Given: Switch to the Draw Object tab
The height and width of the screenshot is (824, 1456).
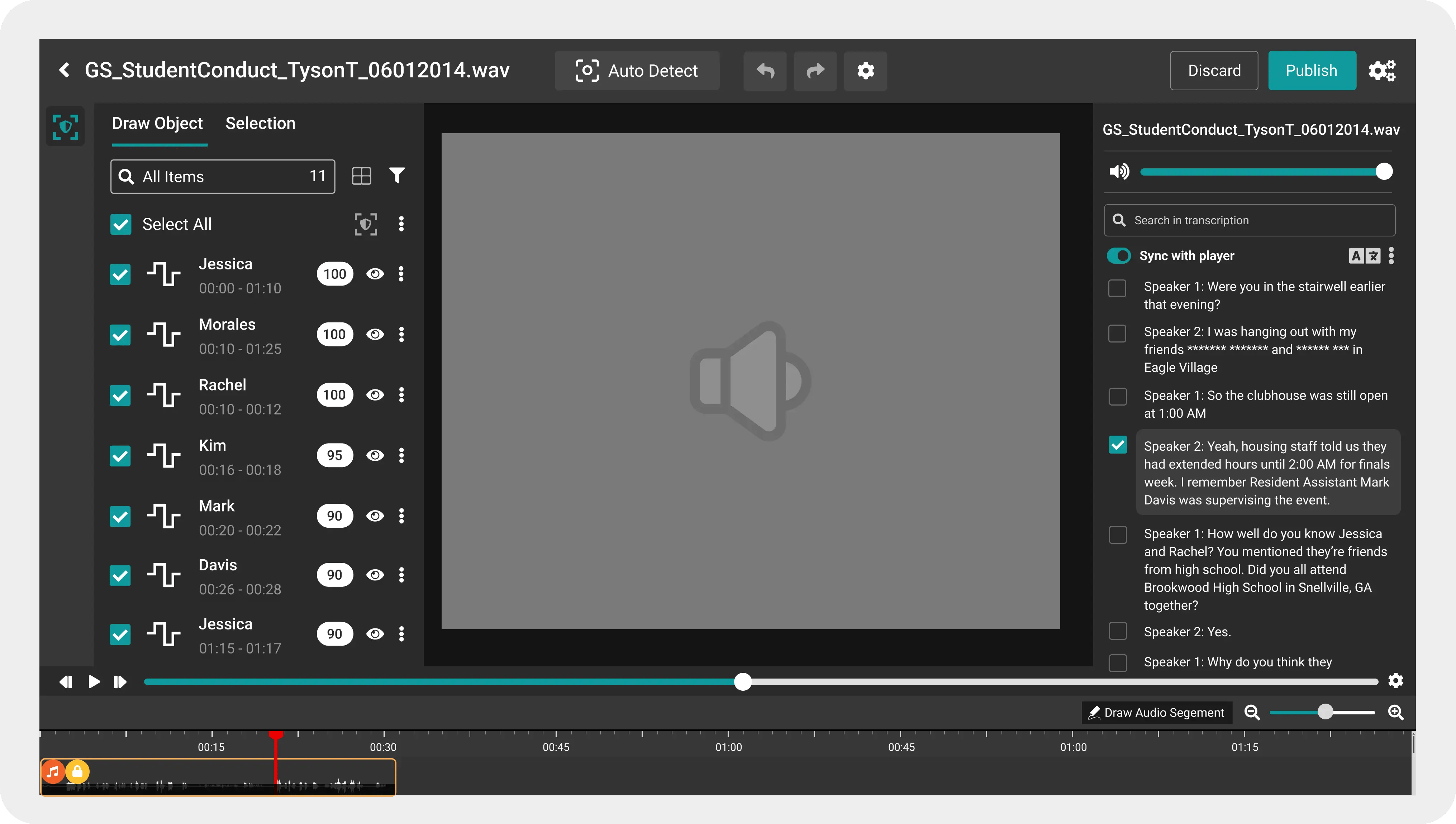Looking at the screenshot, I should [157, 123].
